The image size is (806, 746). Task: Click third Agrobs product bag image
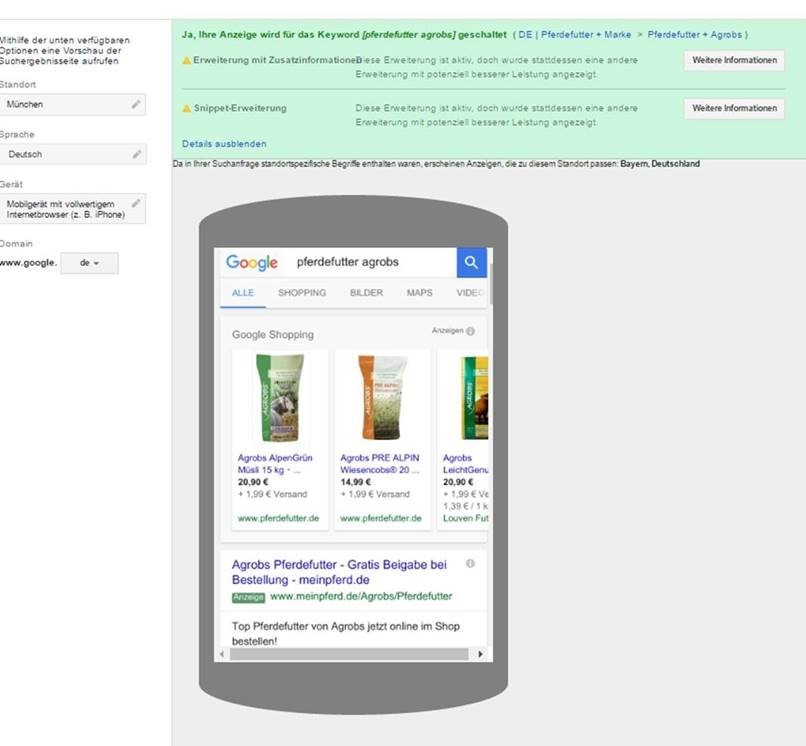tap(475, 398)
